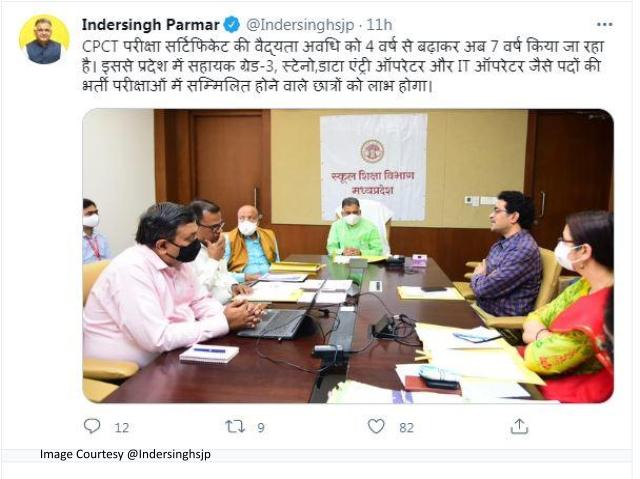640x479 pixels.
Task: Like the tweet with the heart icon
Action: coord(376,426)
